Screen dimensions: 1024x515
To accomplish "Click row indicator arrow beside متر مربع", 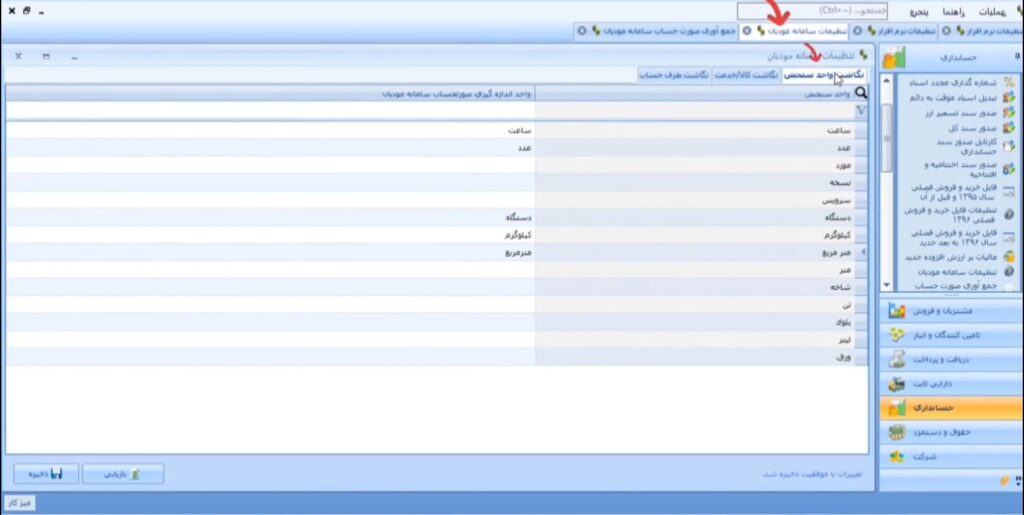I will 862,252.
